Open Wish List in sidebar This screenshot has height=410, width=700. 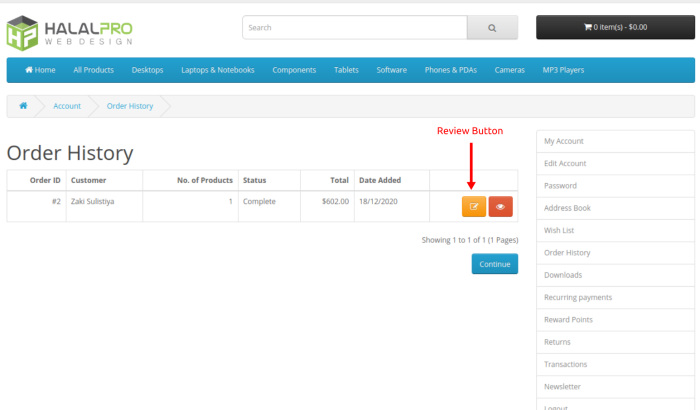coord(615,230)
